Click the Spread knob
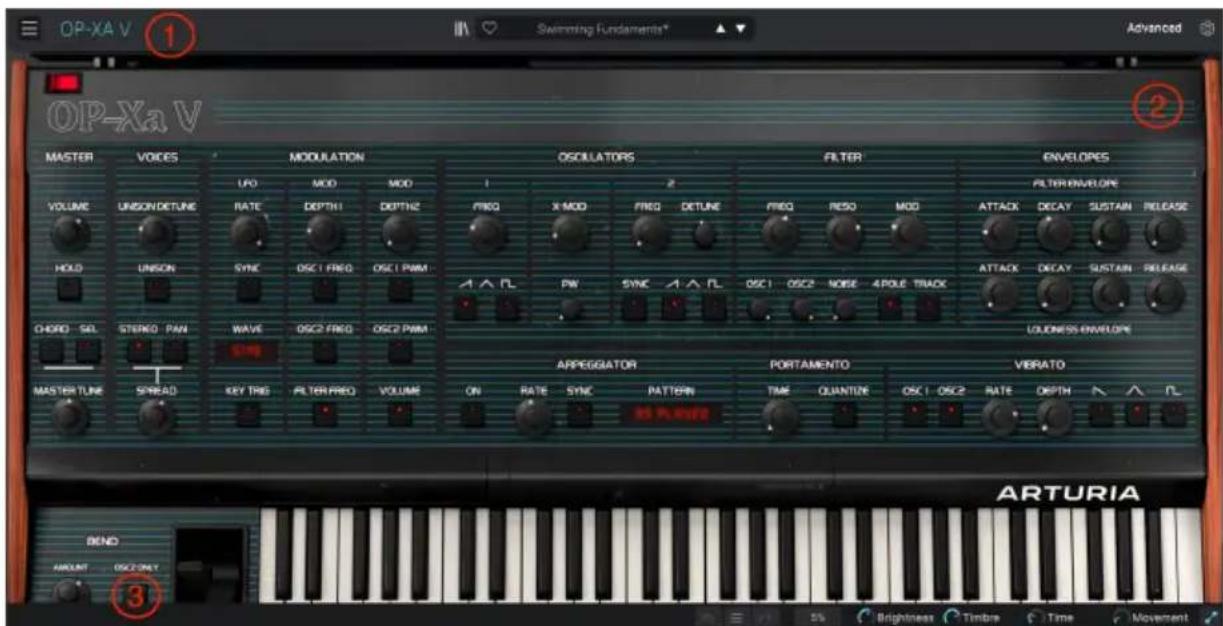Viewport: 1223px width, 626px height. point(157,417)
